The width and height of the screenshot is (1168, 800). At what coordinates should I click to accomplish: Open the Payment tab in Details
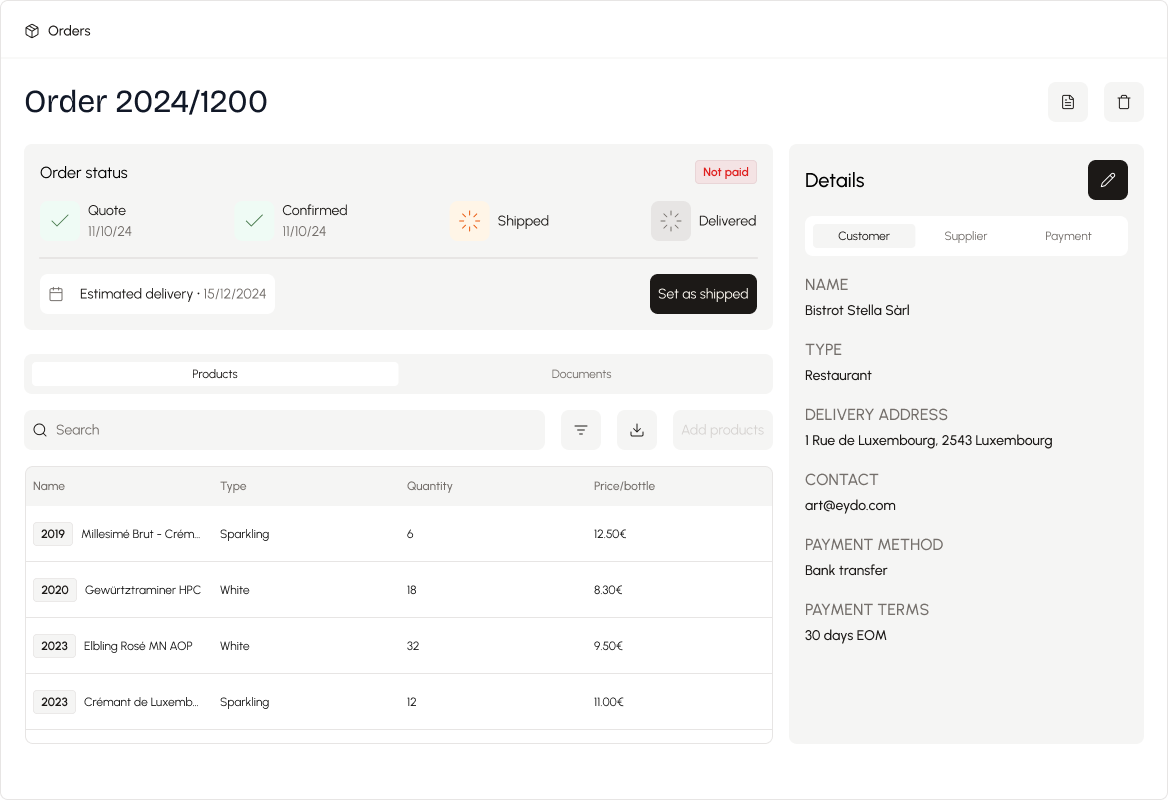(x=1068, y=236)
